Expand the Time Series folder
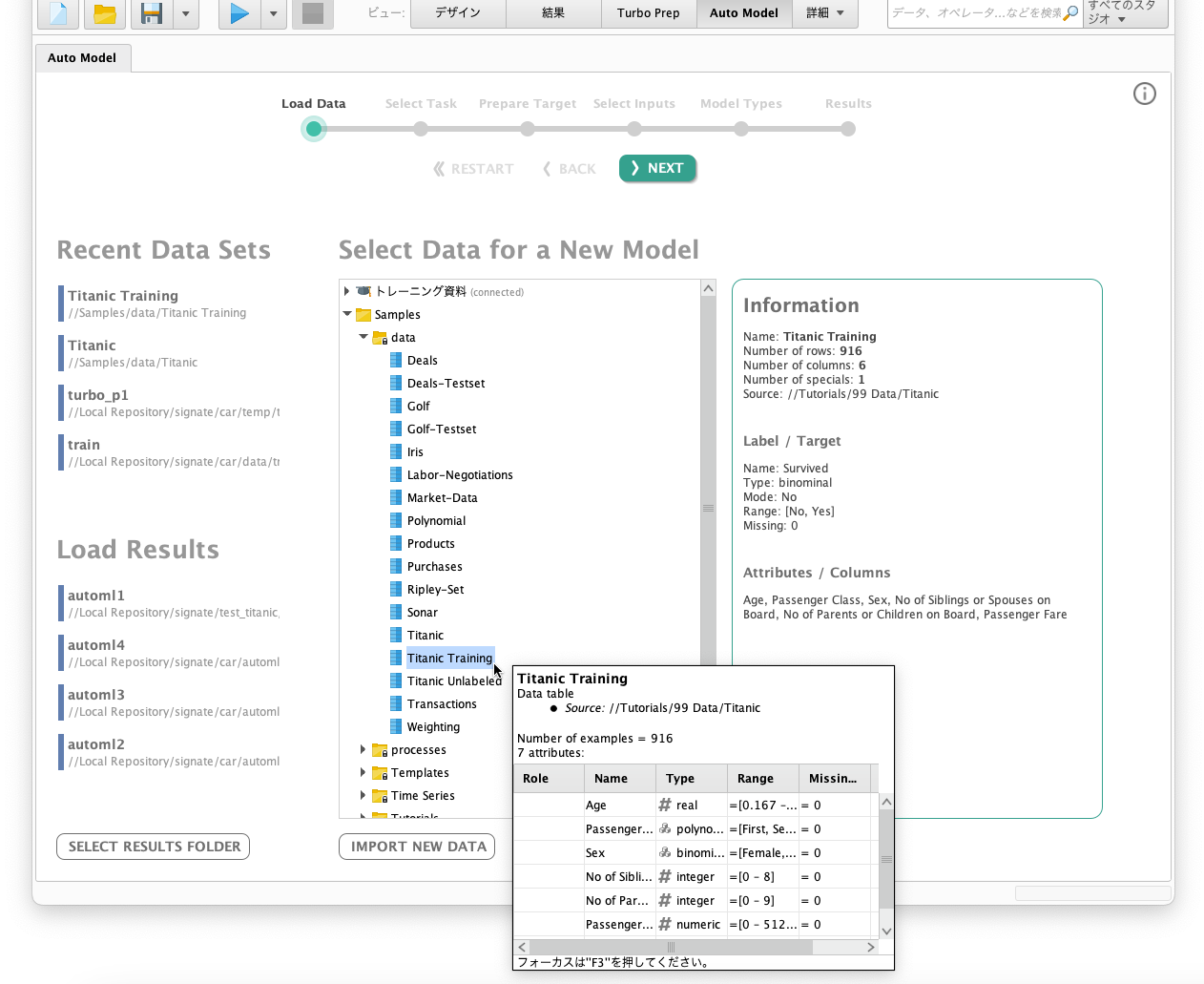The image size is (1204, 984). 363,795
